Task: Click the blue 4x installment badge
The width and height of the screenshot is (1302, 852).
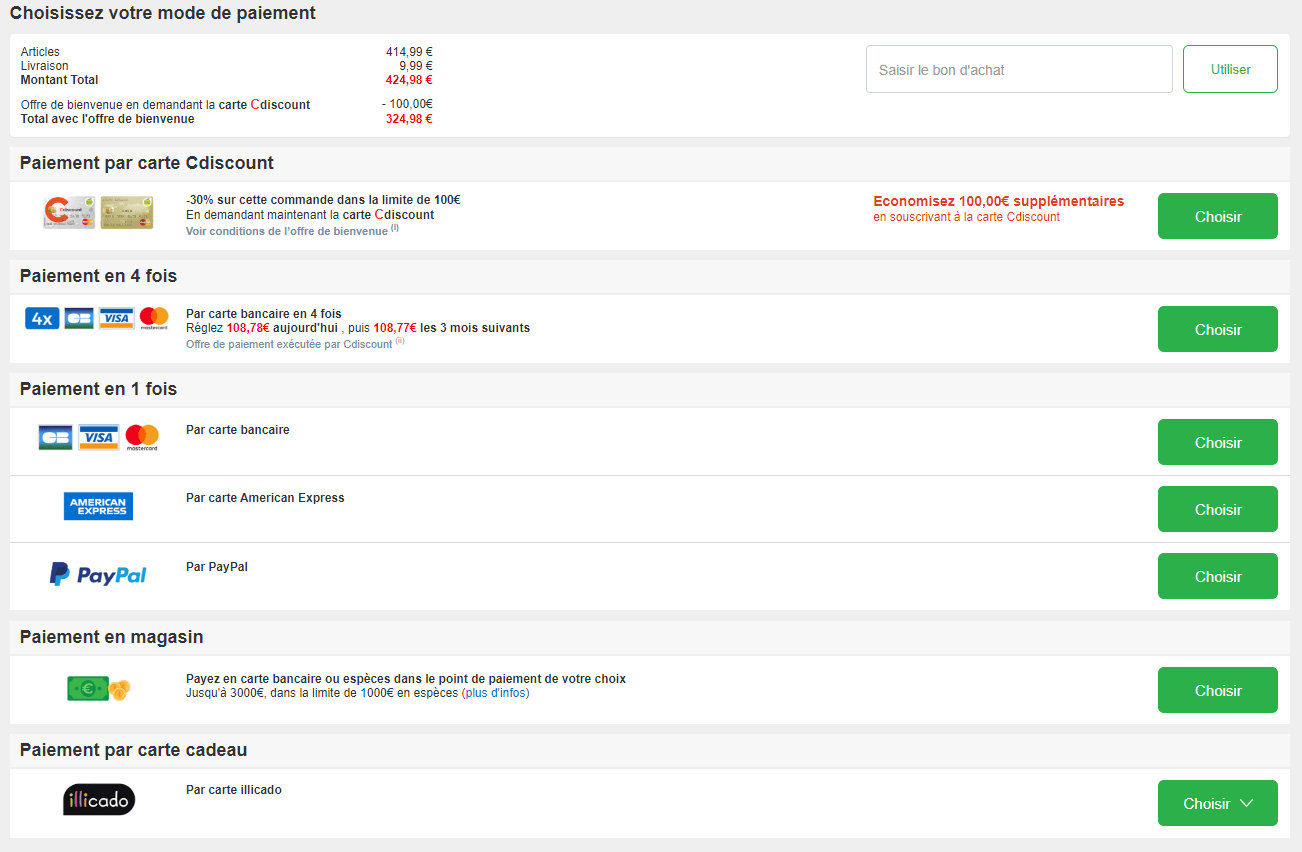Action: pyautogui.click(x=42, y=318)
